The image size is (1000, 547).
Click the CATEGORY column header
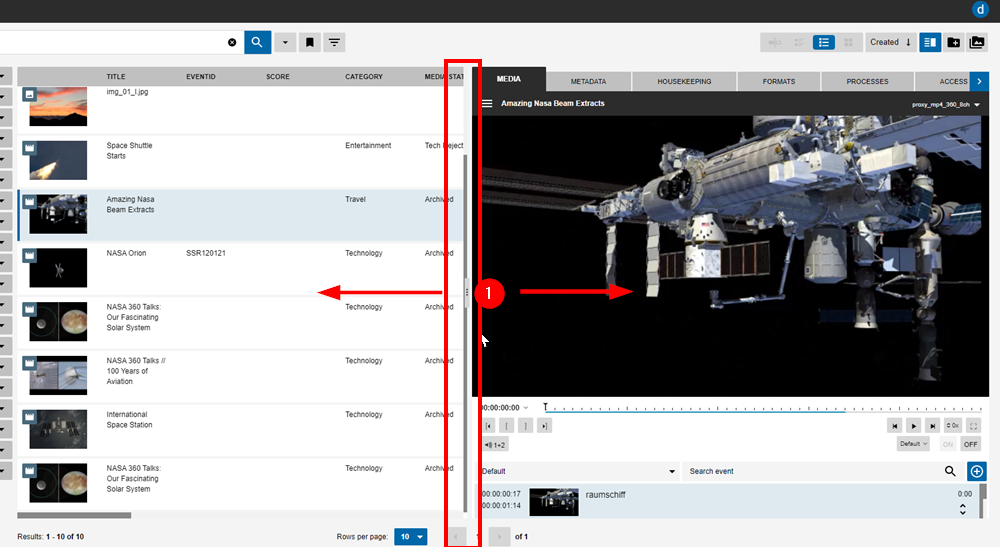(x=364, y=76)
